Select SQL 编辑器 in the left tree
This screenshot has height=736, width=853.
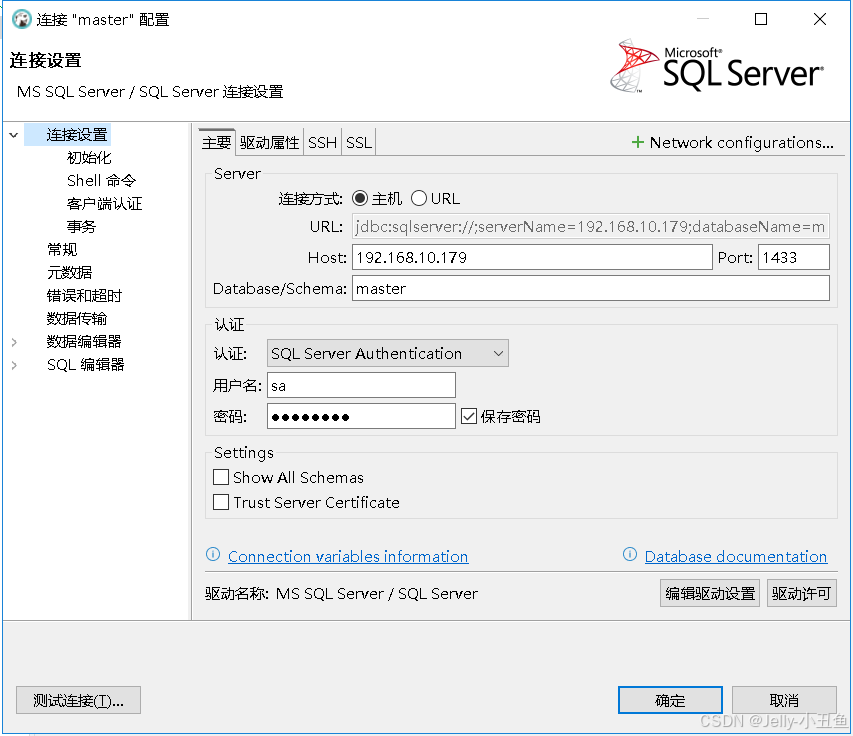pyautogui.click(x=86, y=365)
